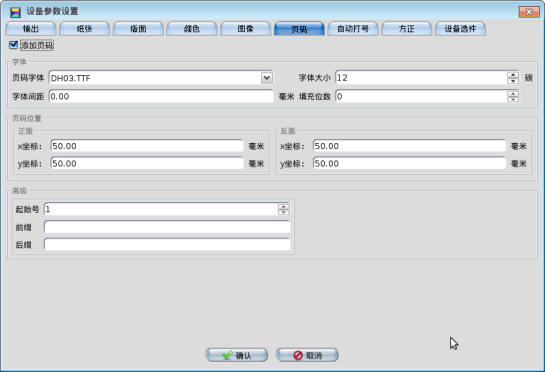Open the 页码字体 dropdown arrow
The height and width of the screenshot is (372, 545).
click(x=267, y=78)
